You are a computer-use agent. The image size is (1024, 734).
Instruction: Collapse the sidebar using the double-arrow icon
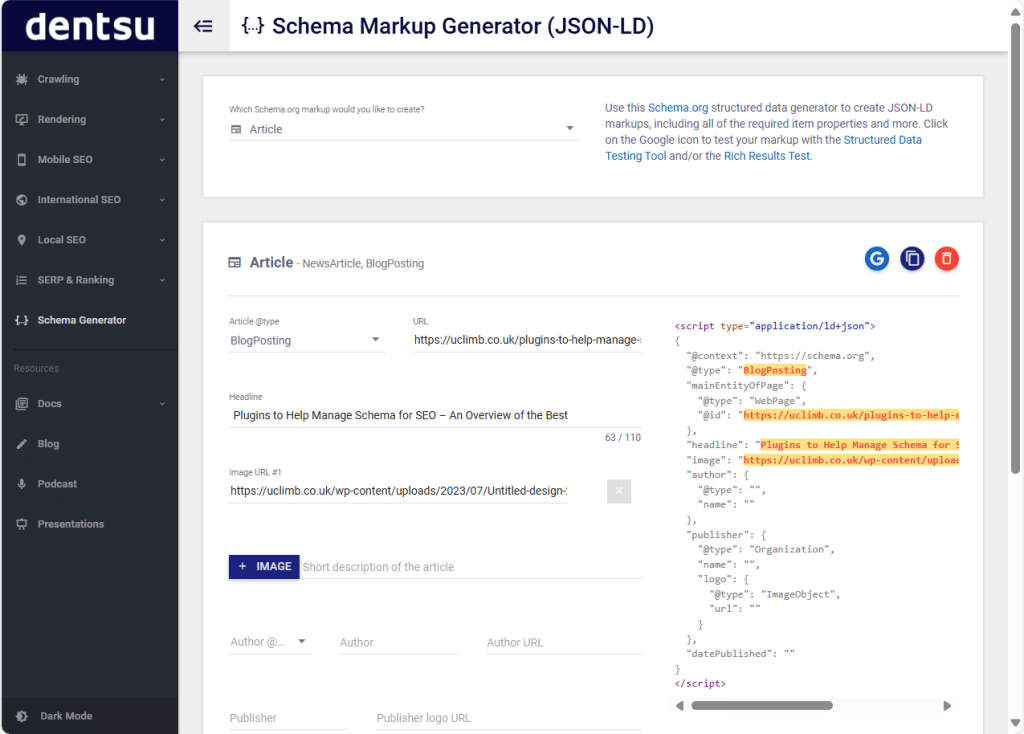click(x=203, y=25)
